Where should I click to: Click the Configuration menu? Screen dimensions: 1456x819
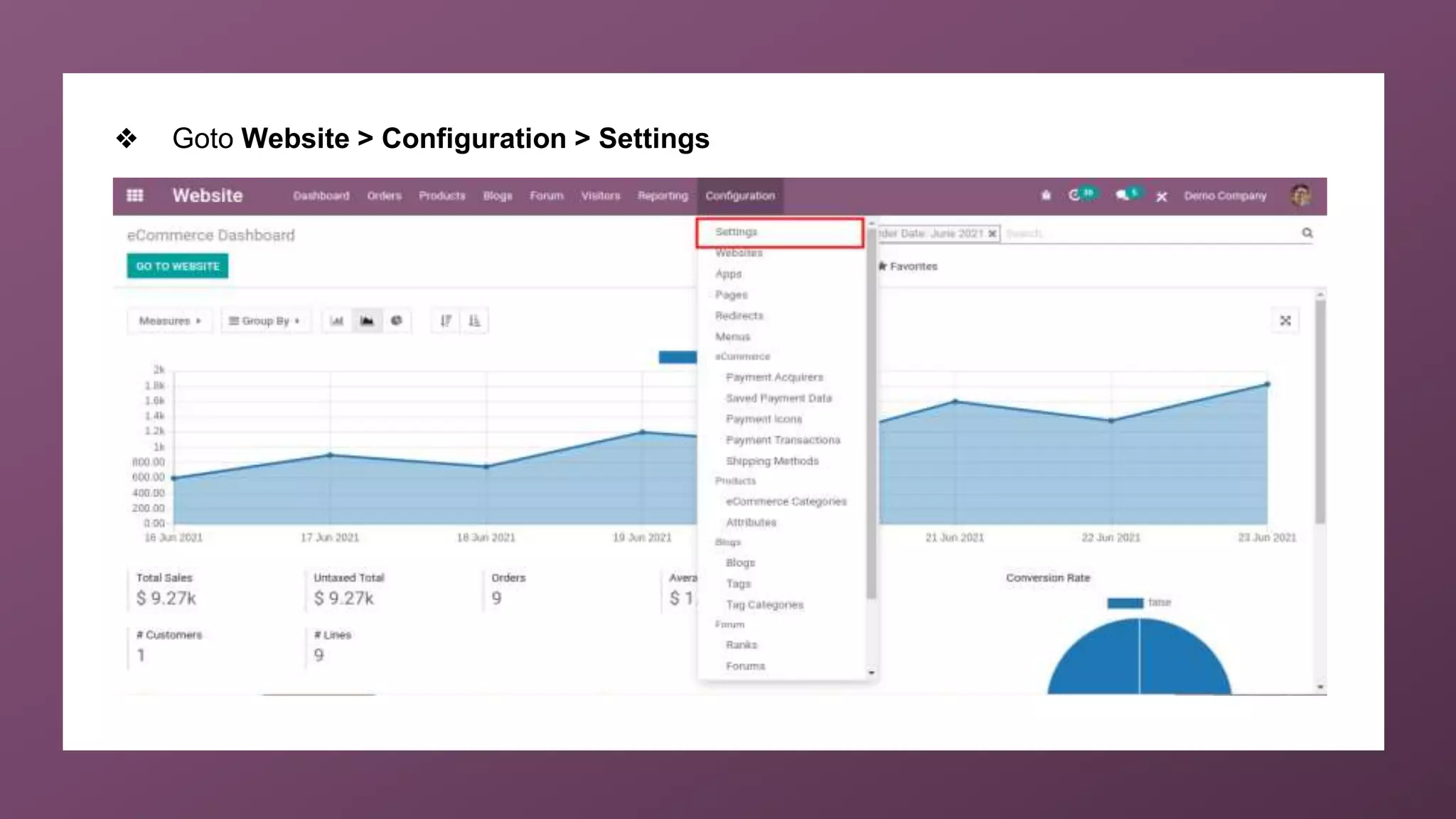740,196
